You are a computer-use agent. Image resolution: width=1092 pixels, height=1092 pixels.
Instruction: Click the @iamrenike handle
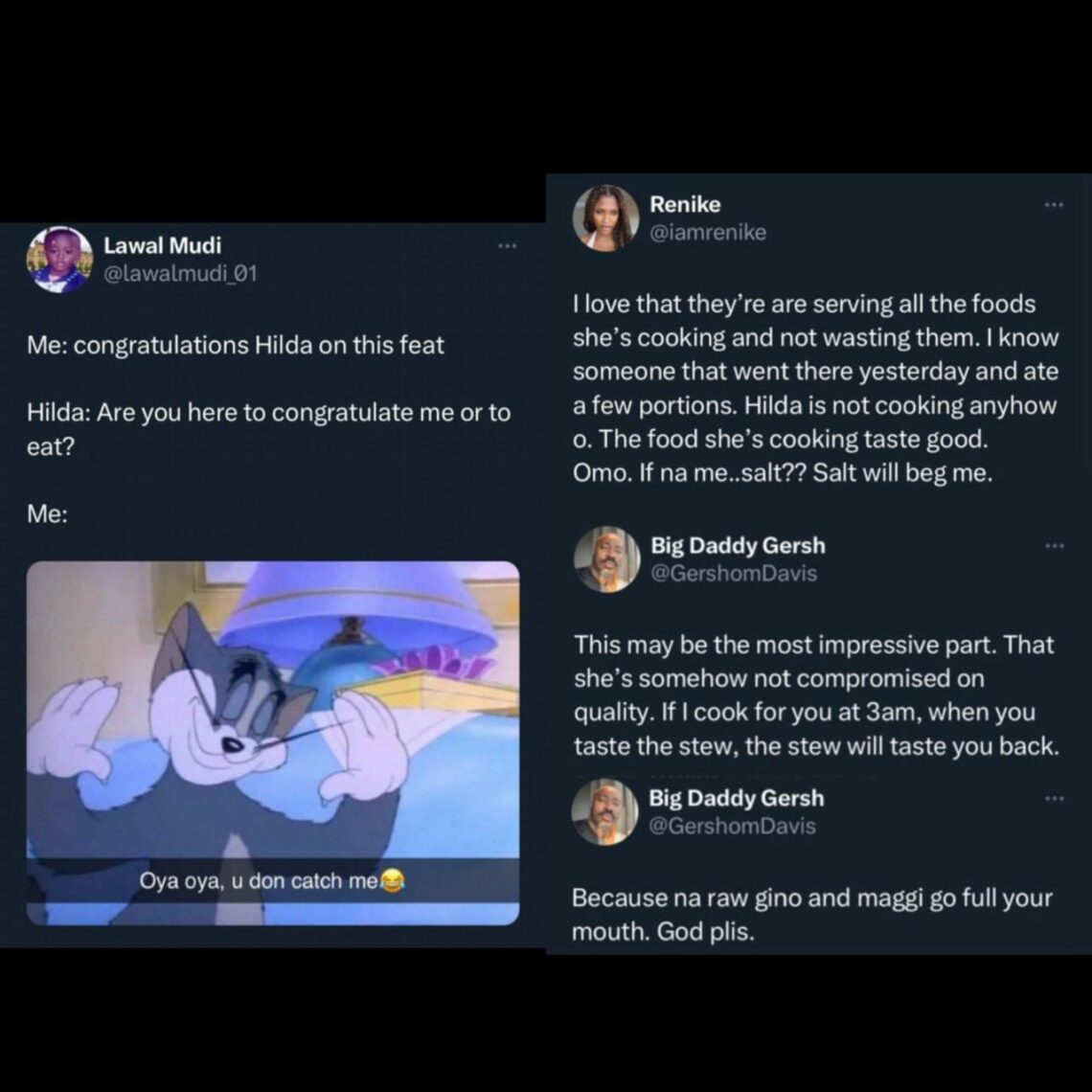point(708,233)
